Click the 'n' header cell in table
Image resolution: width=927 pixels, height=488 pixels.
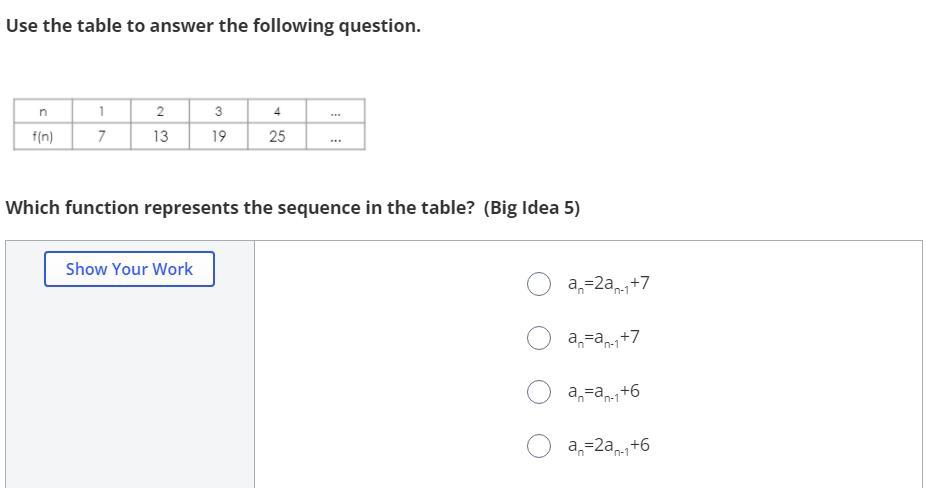tap(43, 111)
